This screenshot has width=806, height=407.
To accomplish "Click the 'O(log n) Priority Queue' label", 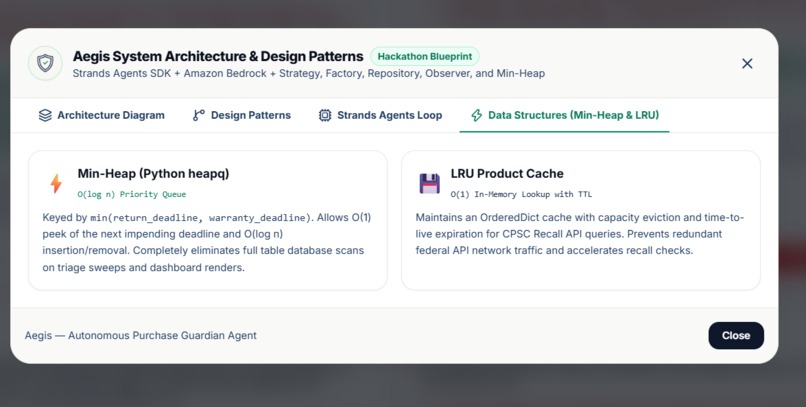I will pos(132,194).
